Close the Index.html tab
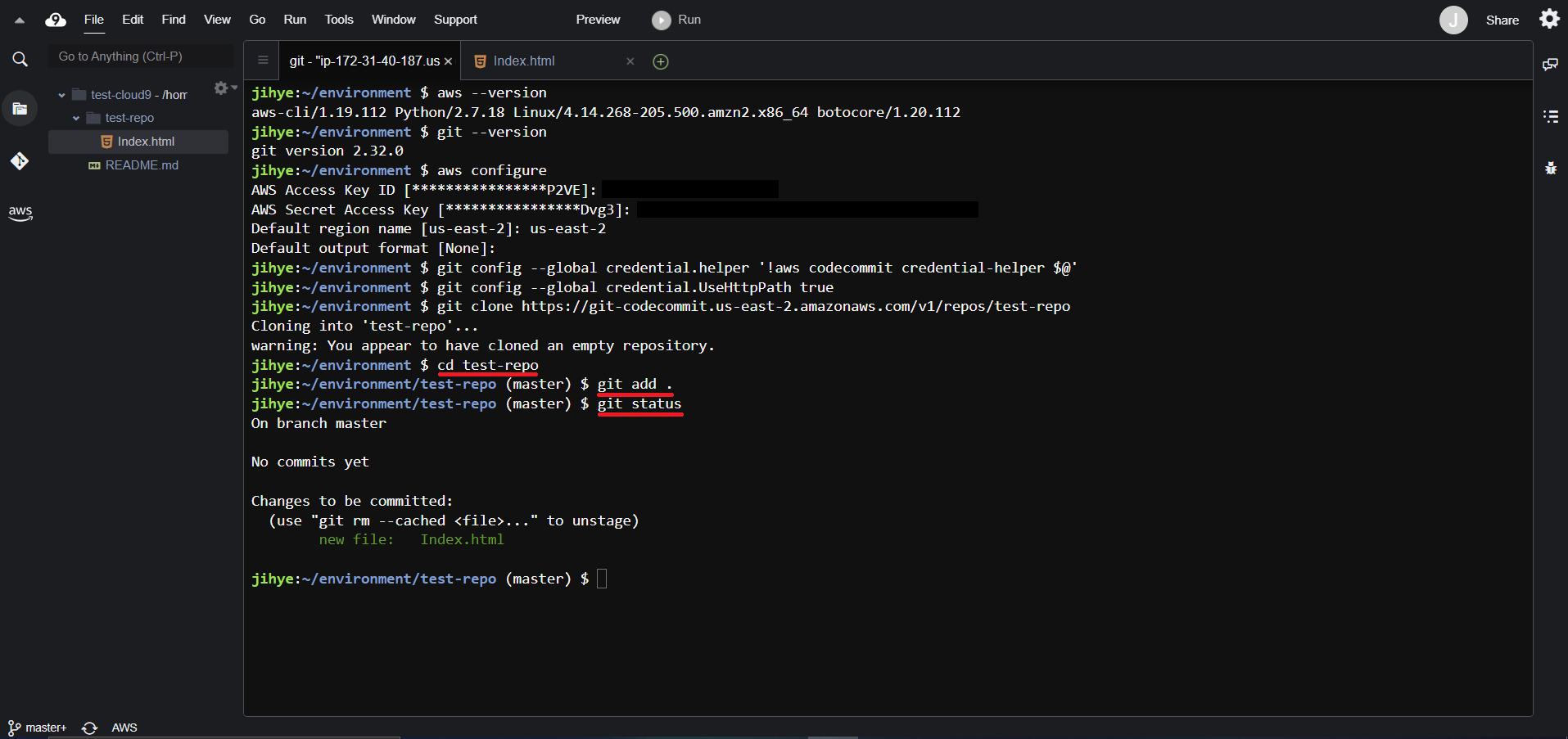This screenshot has width=1568, height=739. [630, 61]
